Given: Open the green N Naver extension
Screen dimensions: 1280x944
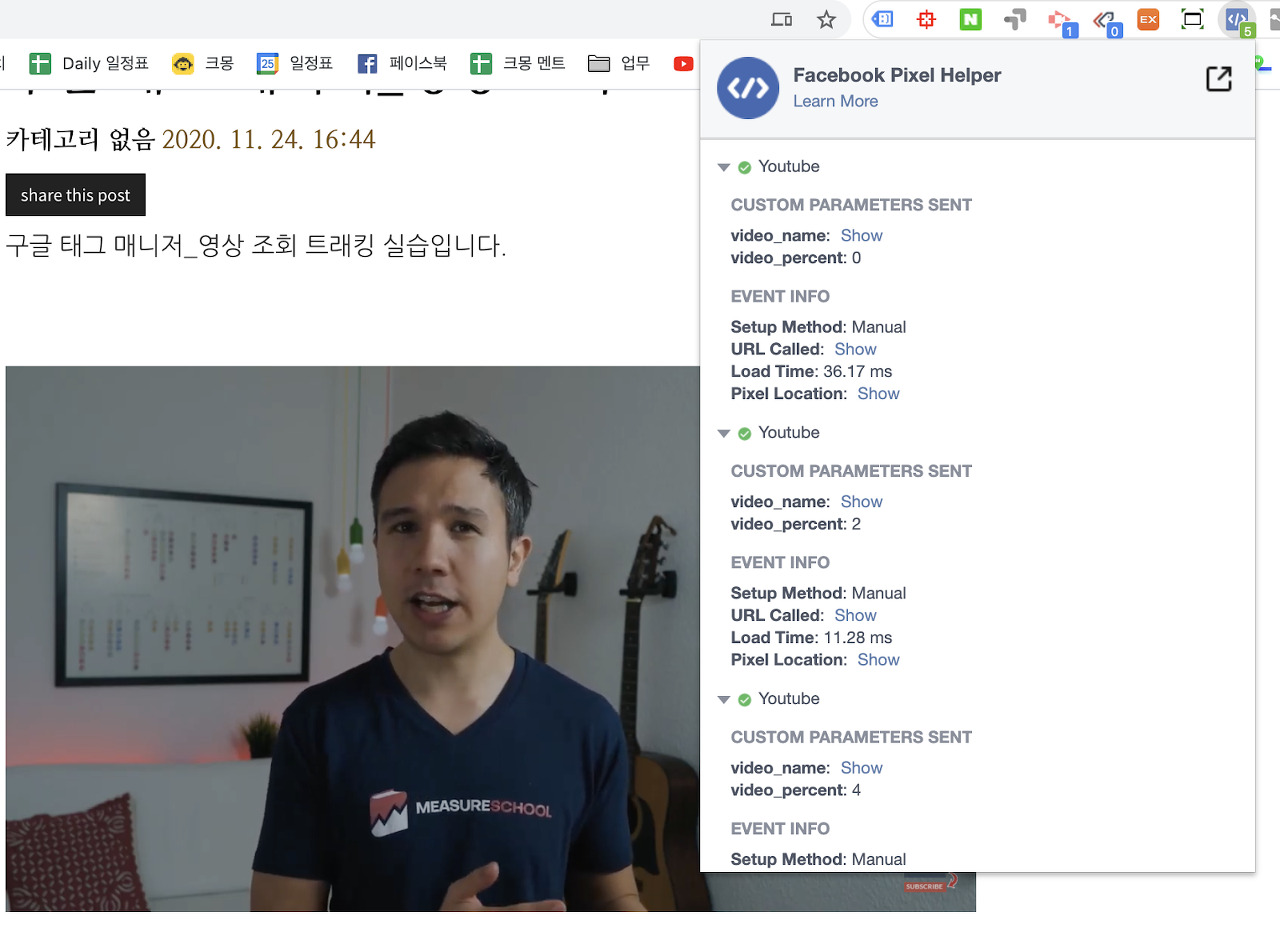Looking at the screenshot, I should click(x=970, y=19).
